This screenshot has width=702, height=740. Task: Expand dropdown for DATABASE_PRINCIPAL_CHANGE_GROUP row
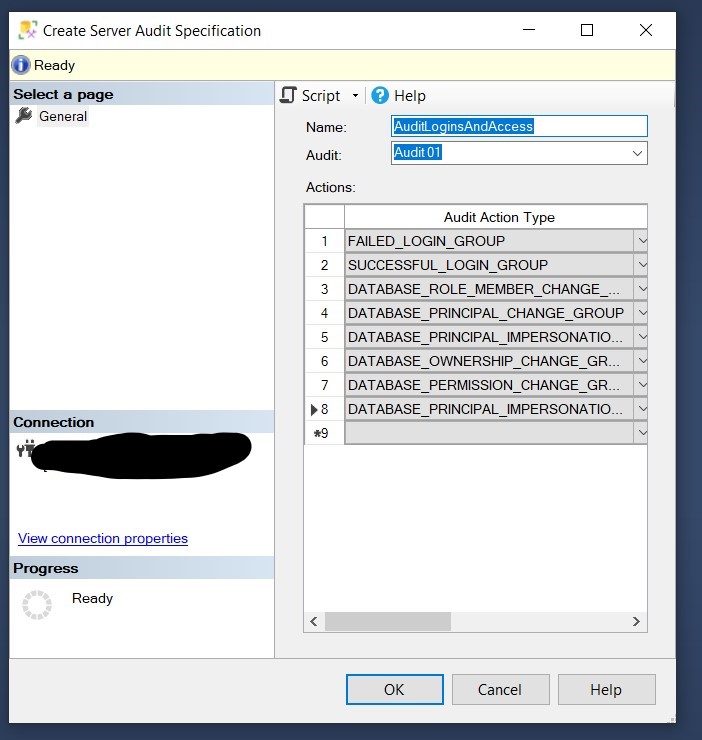[641, 313]
